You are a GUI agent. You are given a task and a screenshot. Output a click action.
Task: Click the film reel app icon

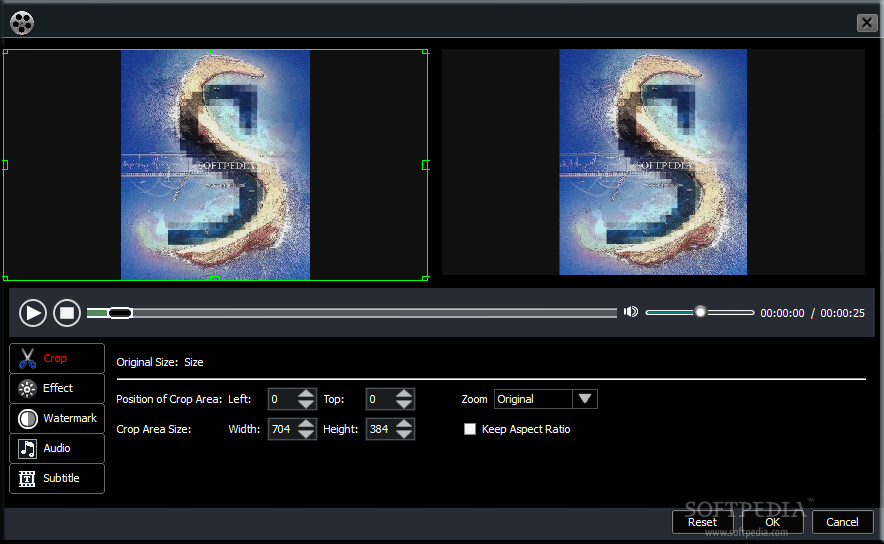click(x=22, y=23)
